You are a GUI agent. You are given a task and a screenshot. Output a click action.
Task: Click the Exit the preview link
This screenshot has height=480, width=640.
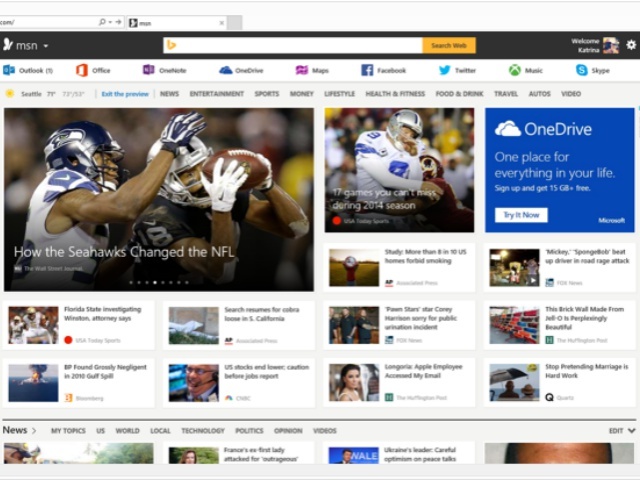point(124,94)
